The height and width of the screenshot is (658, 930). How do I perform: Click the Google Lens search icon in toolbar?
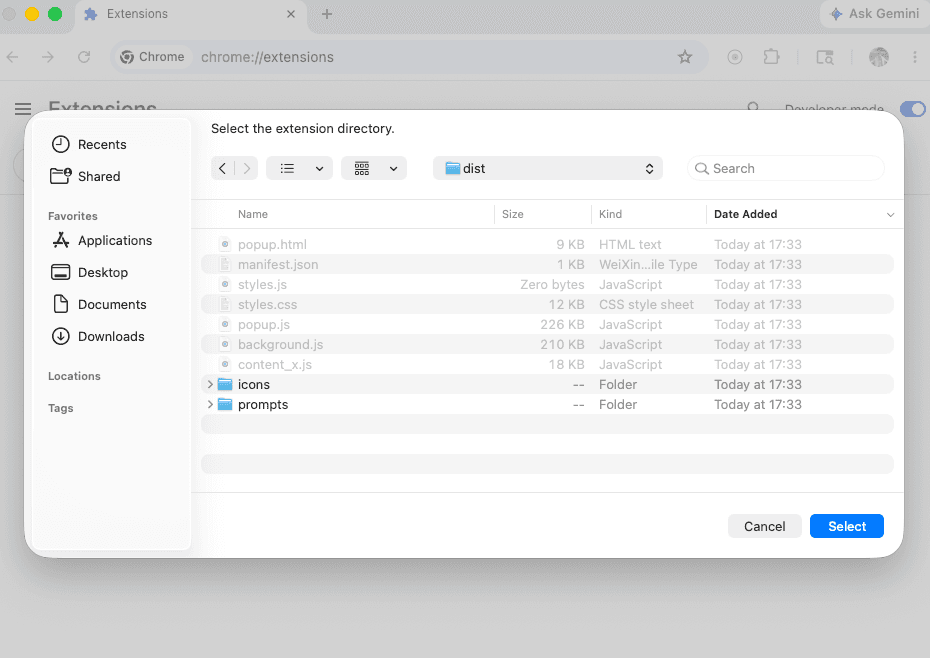[x=825, y=57]
